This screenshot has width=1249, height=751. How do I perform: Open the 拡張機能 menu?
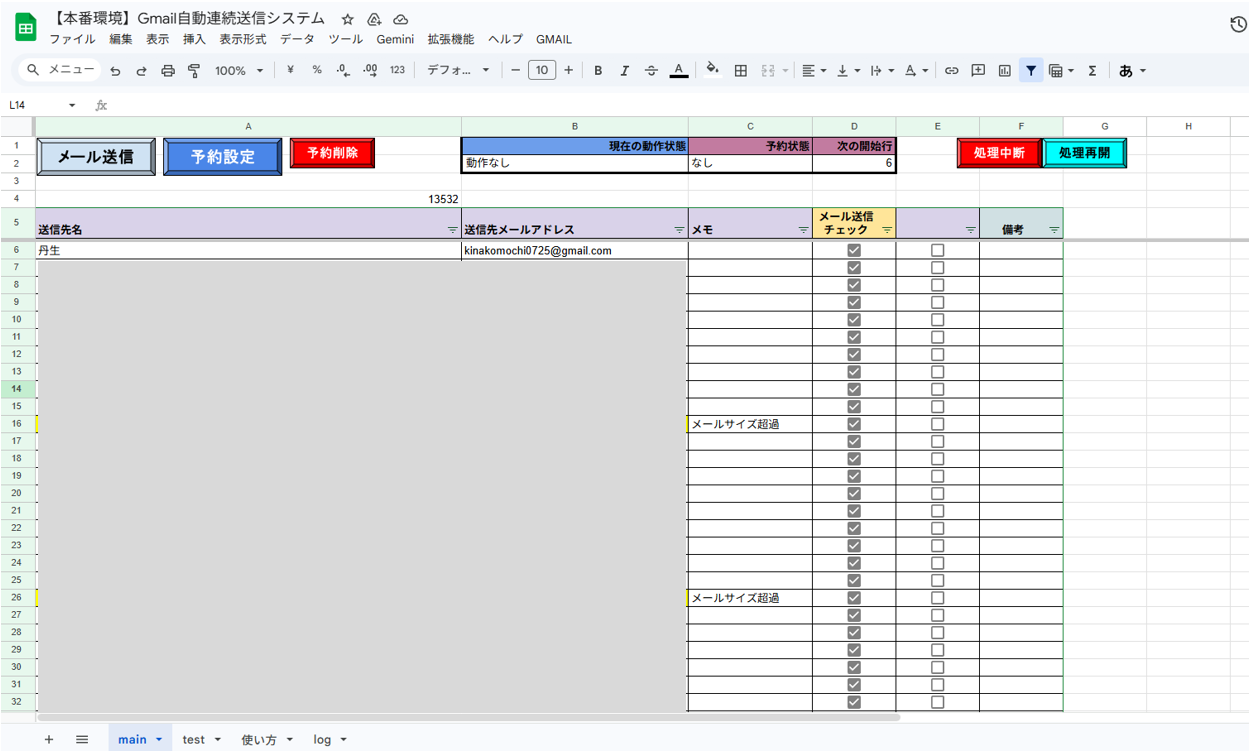click(450, 39)
